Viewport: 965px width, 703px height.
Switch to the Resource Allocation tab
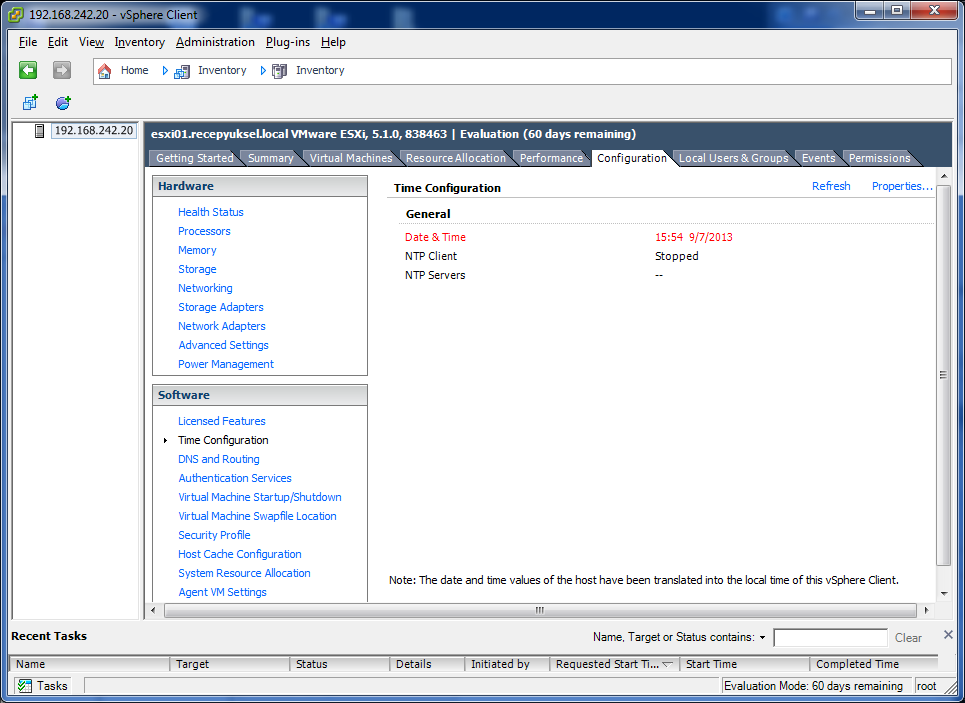(455, 158)
